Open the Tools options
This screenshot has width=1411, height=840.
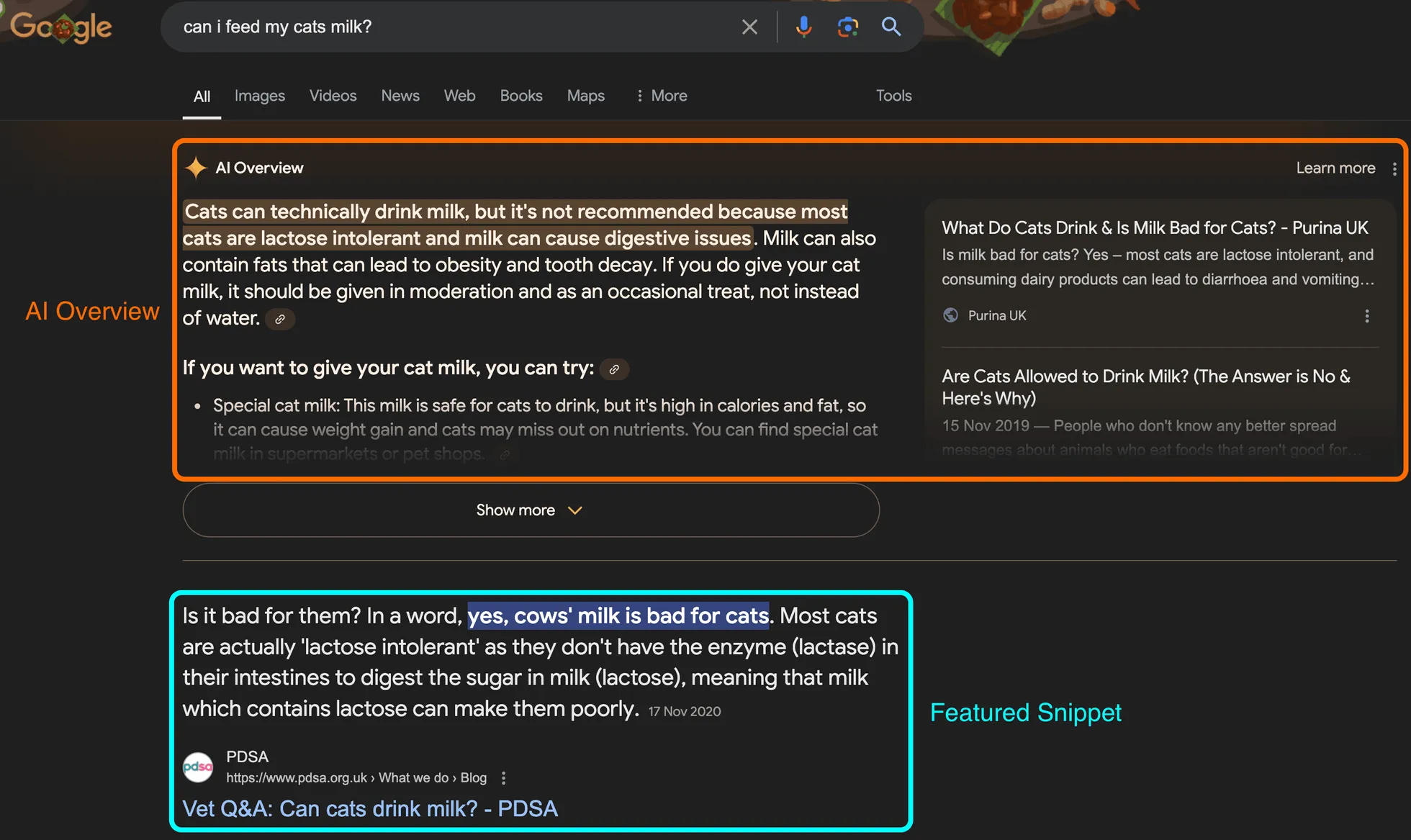pos(893,96)
